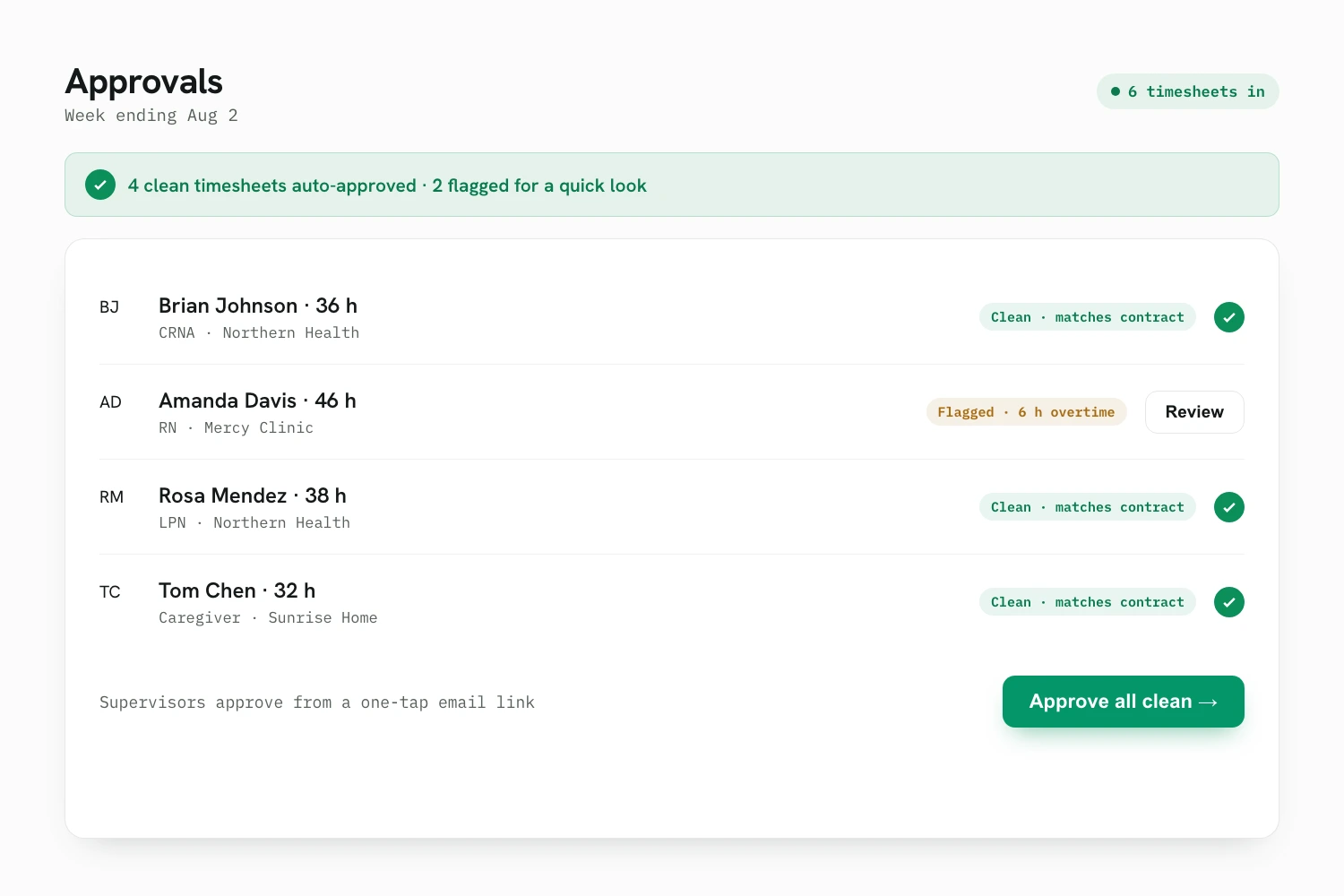
Task: Click the RN · Mercy Clinic subtitle
Action: click(237, 427)
